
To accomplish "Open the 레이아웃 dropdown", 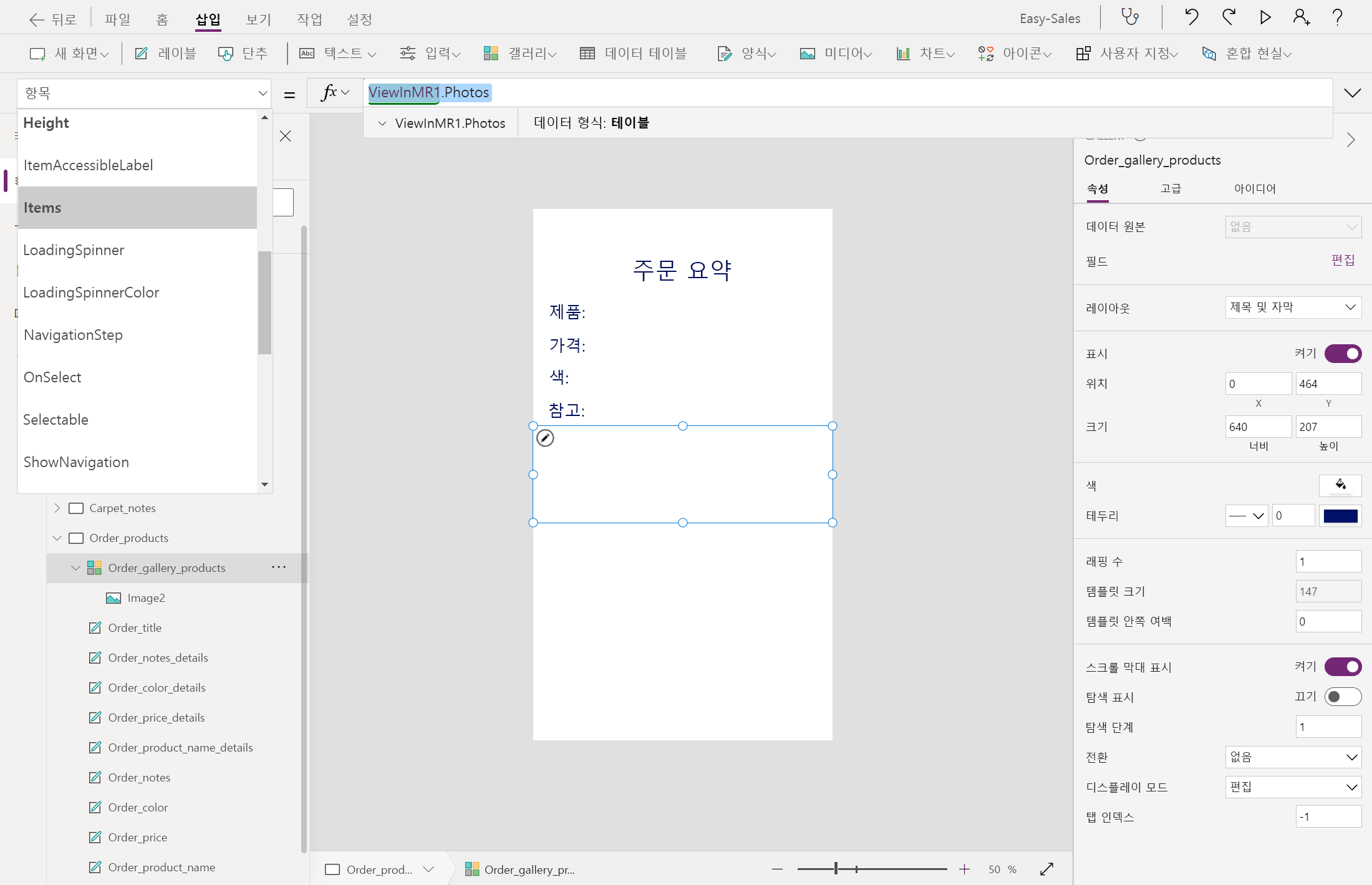I will [1293, 307].
